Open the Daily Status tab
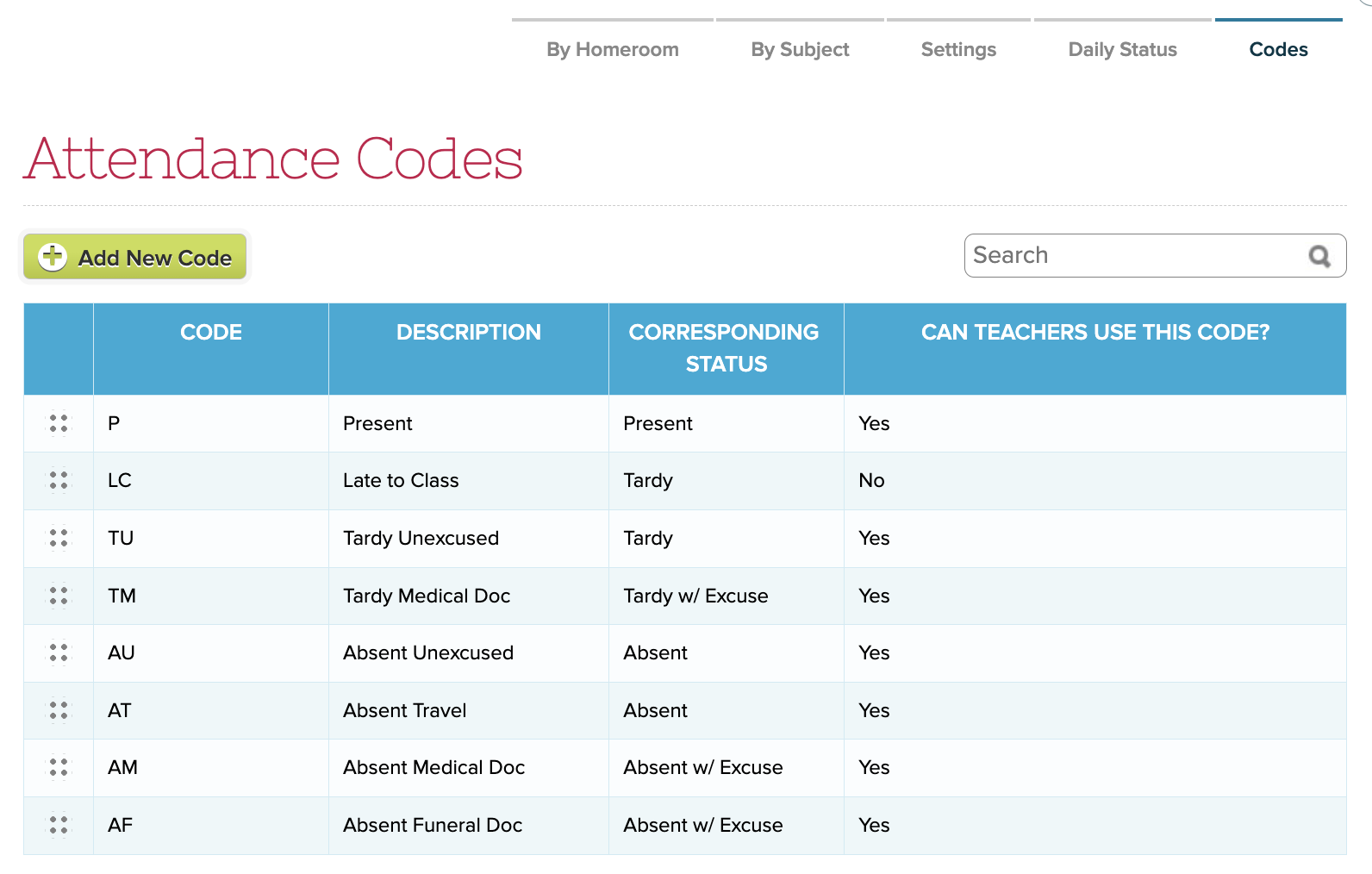 point(1122,50)
